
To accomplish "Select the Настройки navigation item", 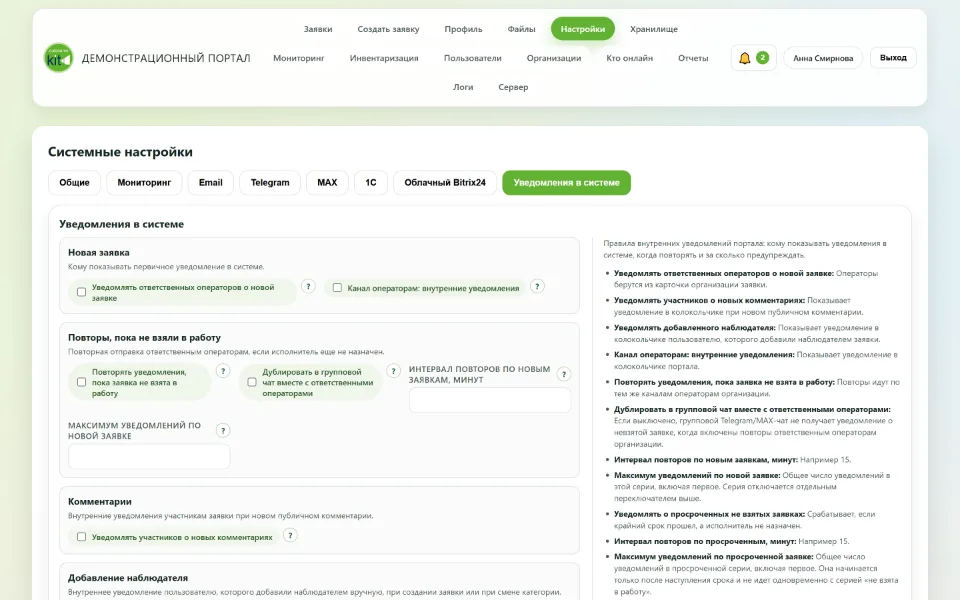I will 583,29.
